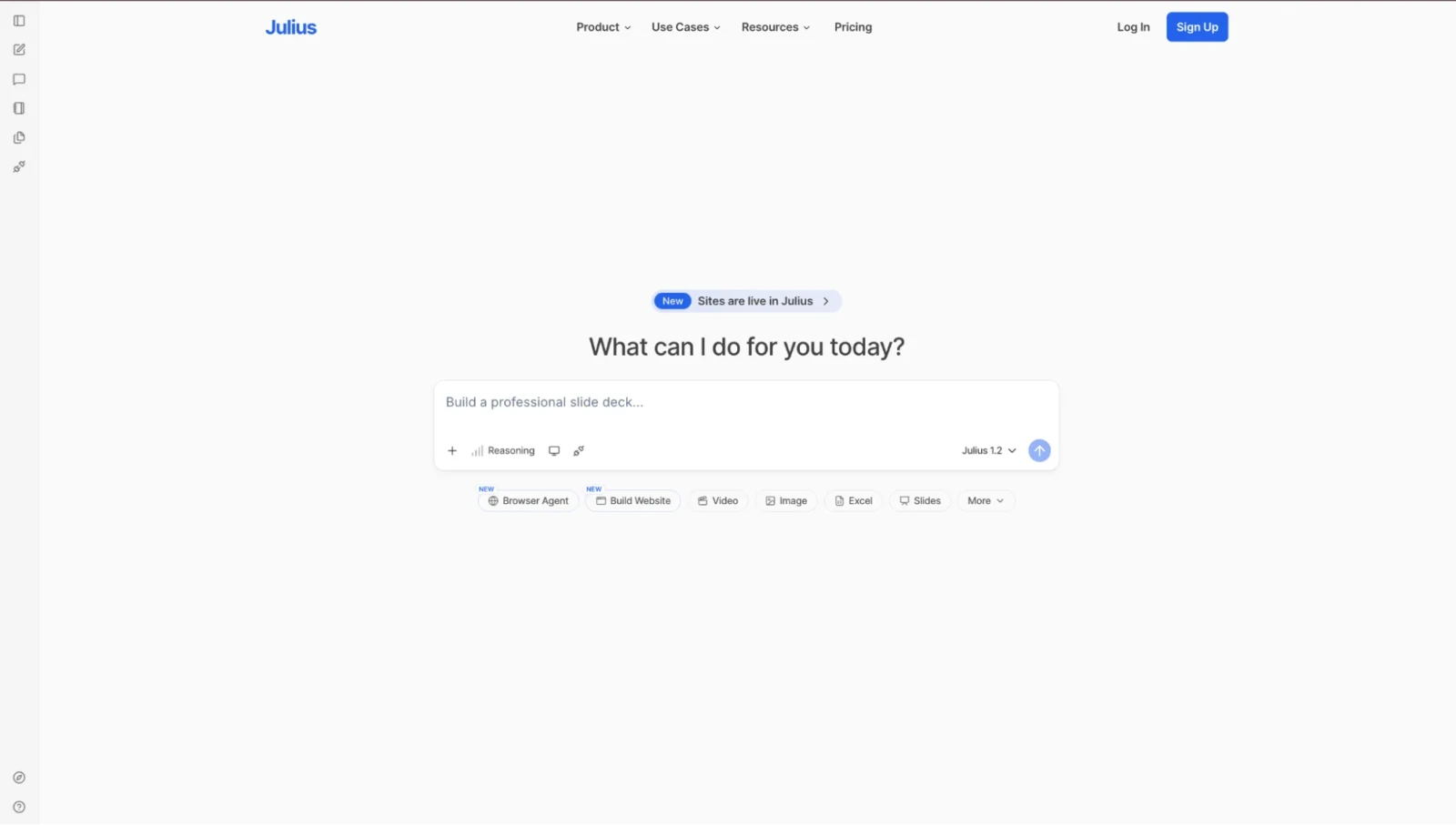Open the connectors plug icon in sidebar
The width and height of the screenshot is (1456, 825).
(x=19, y=166)
